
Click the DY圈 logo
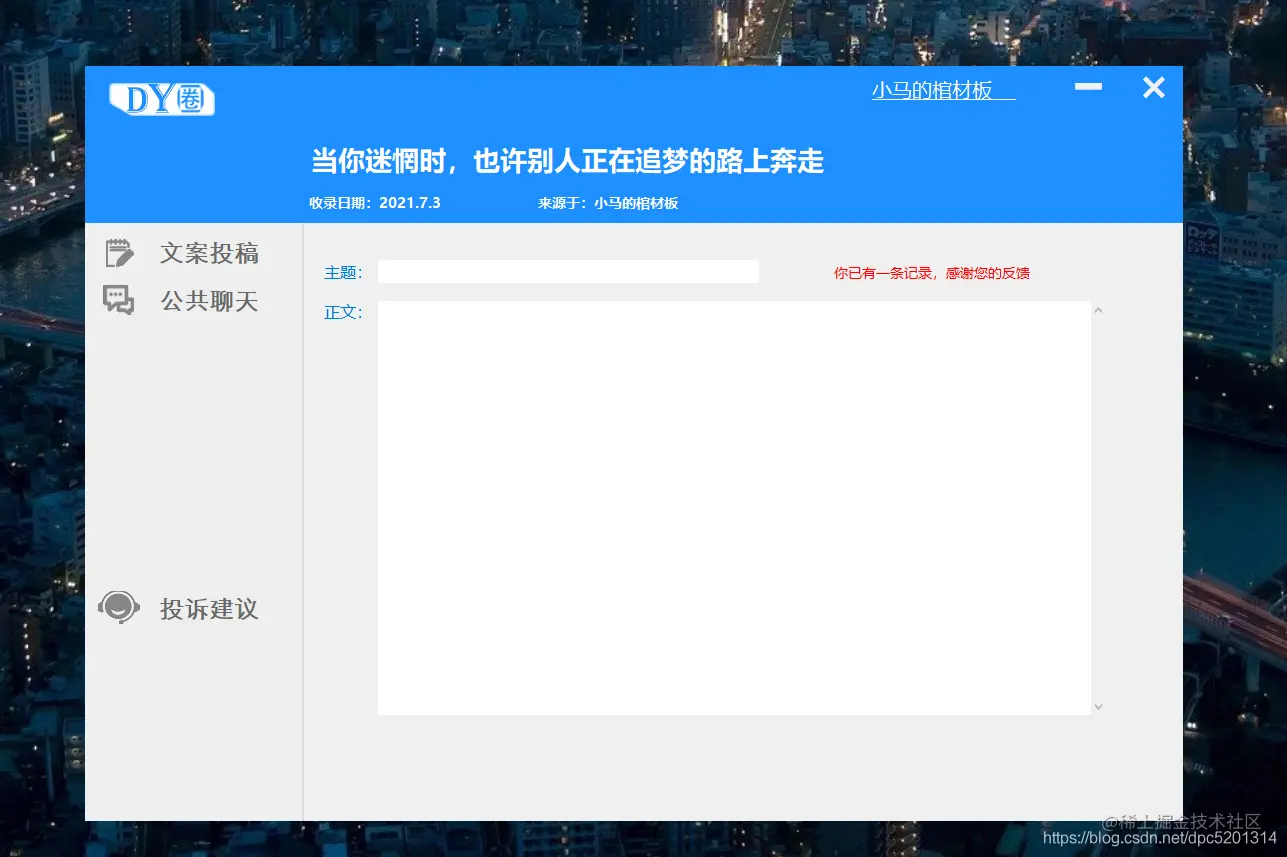click(161, 99)
